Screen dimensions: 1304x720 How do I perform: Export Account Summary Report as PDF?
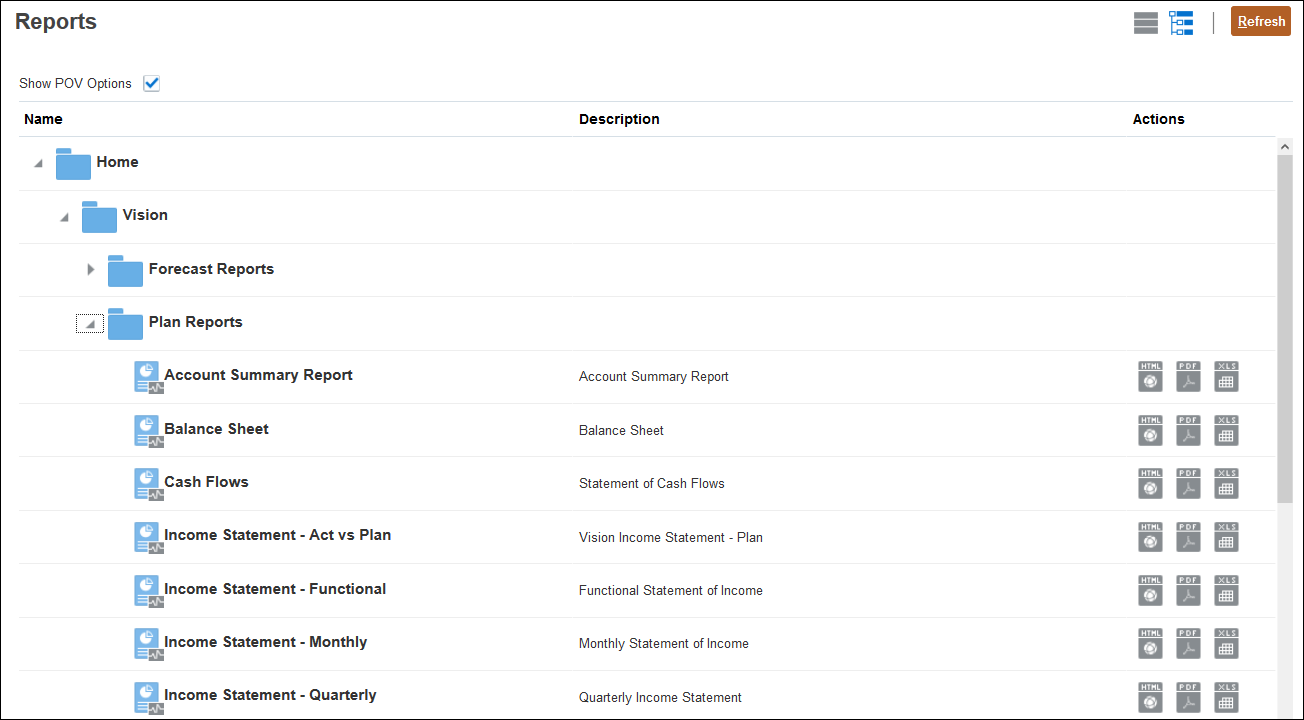[x=1188, y=377]
